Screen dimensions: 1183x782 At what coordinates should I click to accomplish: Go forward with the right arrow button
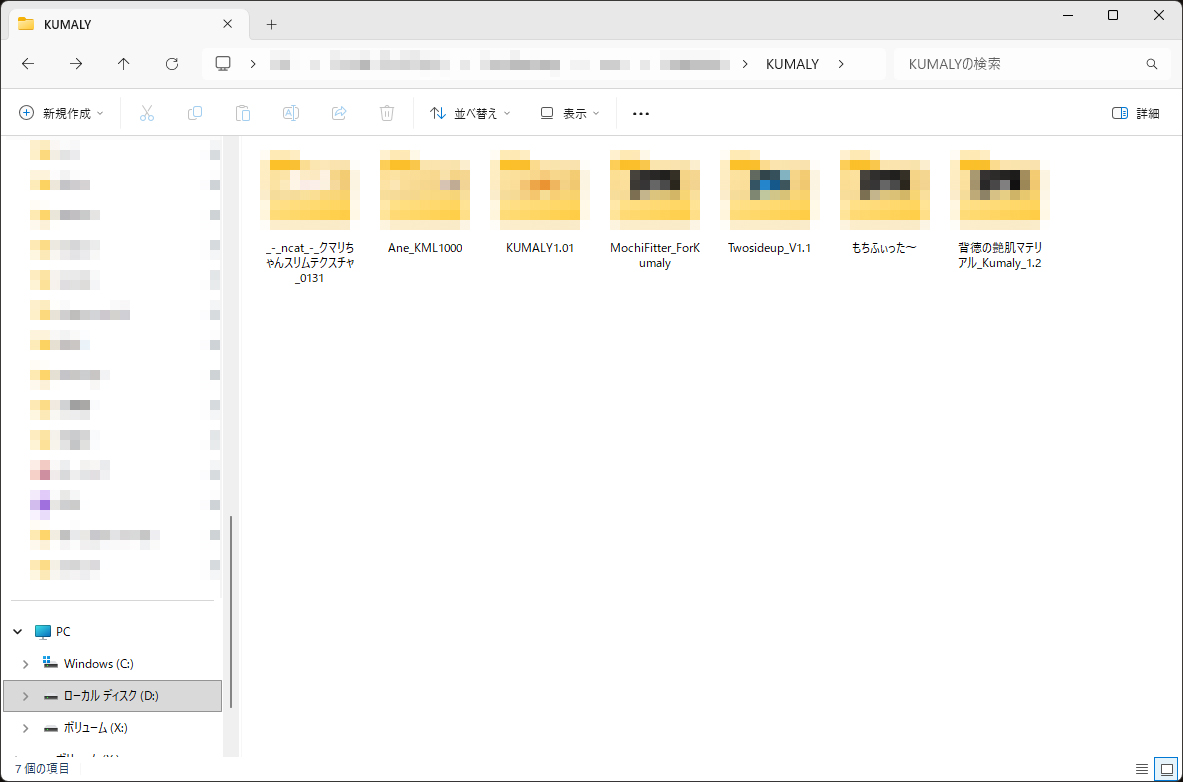(76, 64)
